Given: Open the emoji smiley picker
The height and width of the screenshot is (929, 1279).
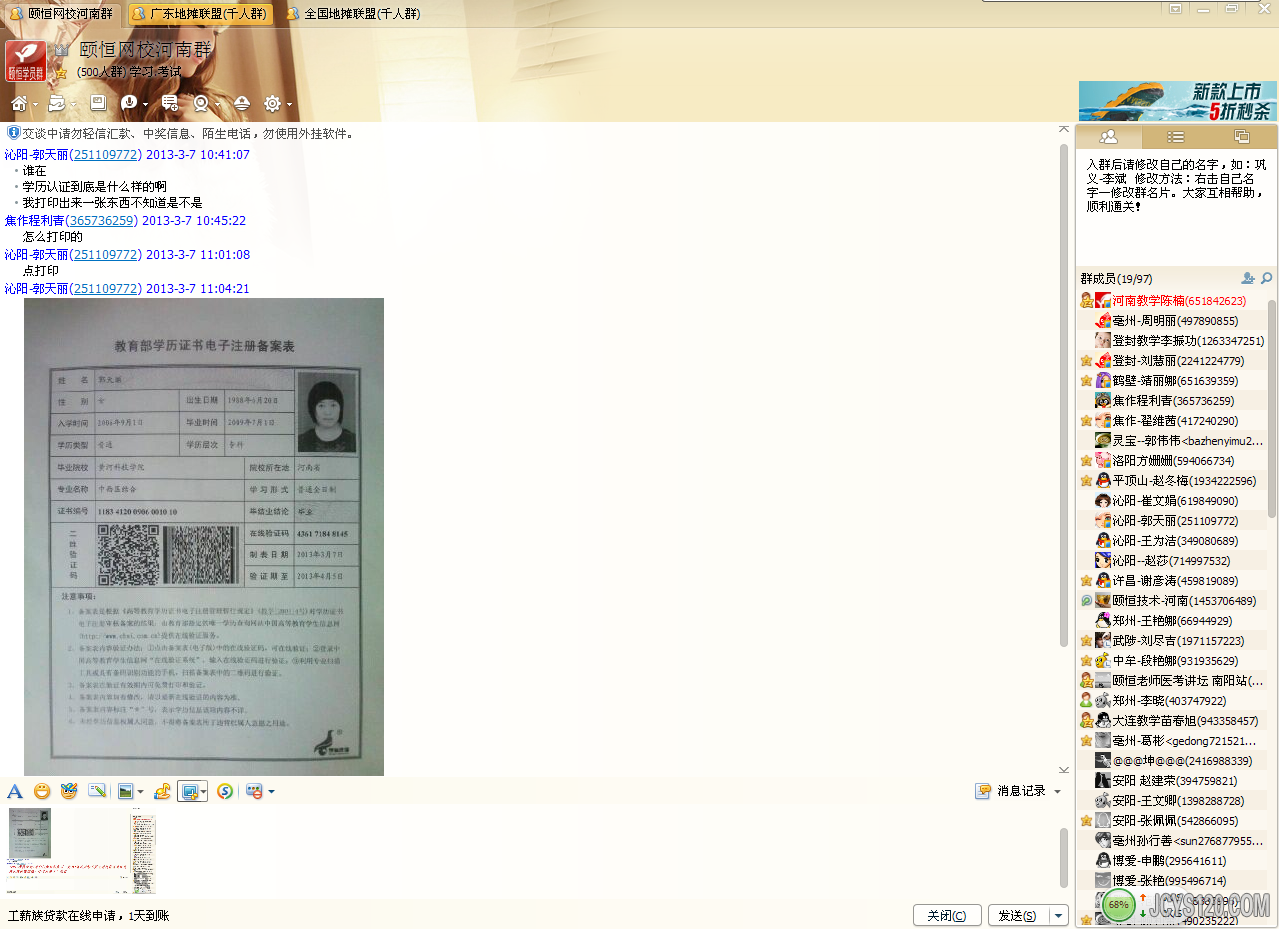Looking at the screenshot, I should [x=42, y=791].
